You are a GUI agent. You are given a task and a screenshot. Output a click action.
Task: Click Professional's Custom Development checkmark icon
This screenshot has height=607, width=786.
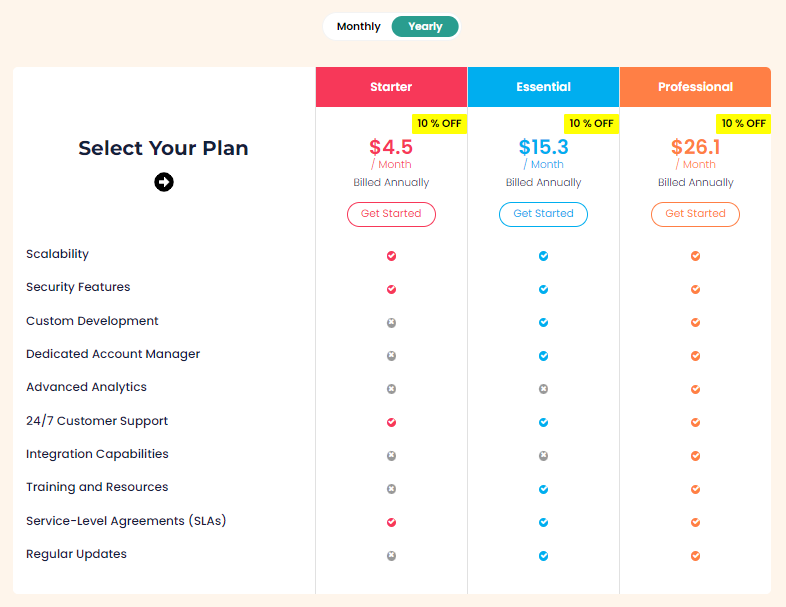tap(695, 322)
